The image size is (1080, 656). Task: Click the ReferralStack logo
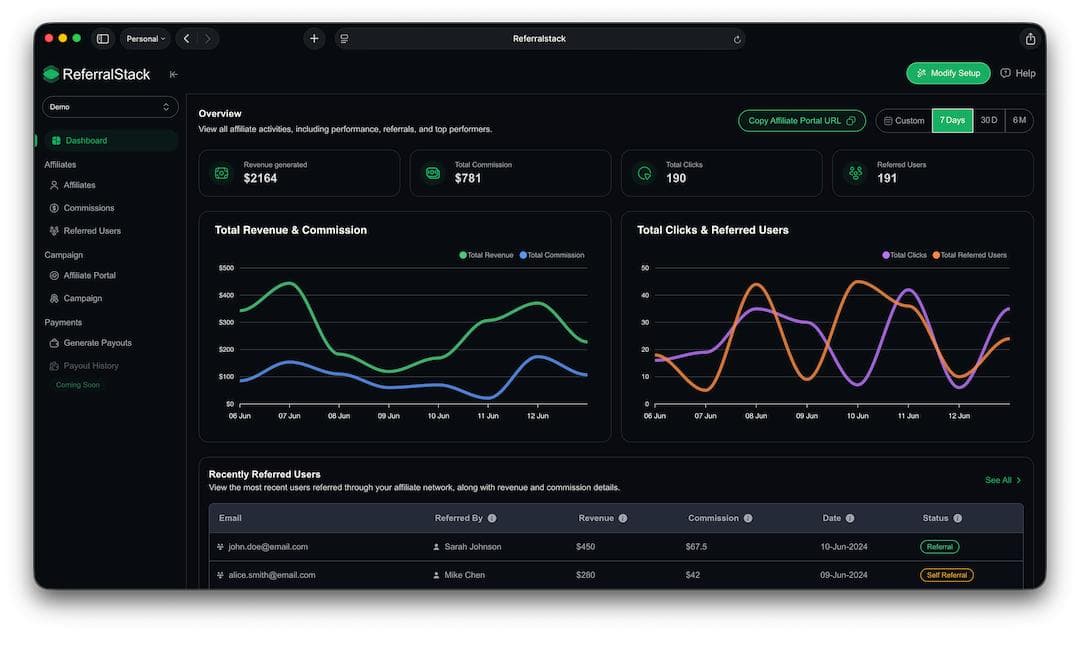[96, 74]
